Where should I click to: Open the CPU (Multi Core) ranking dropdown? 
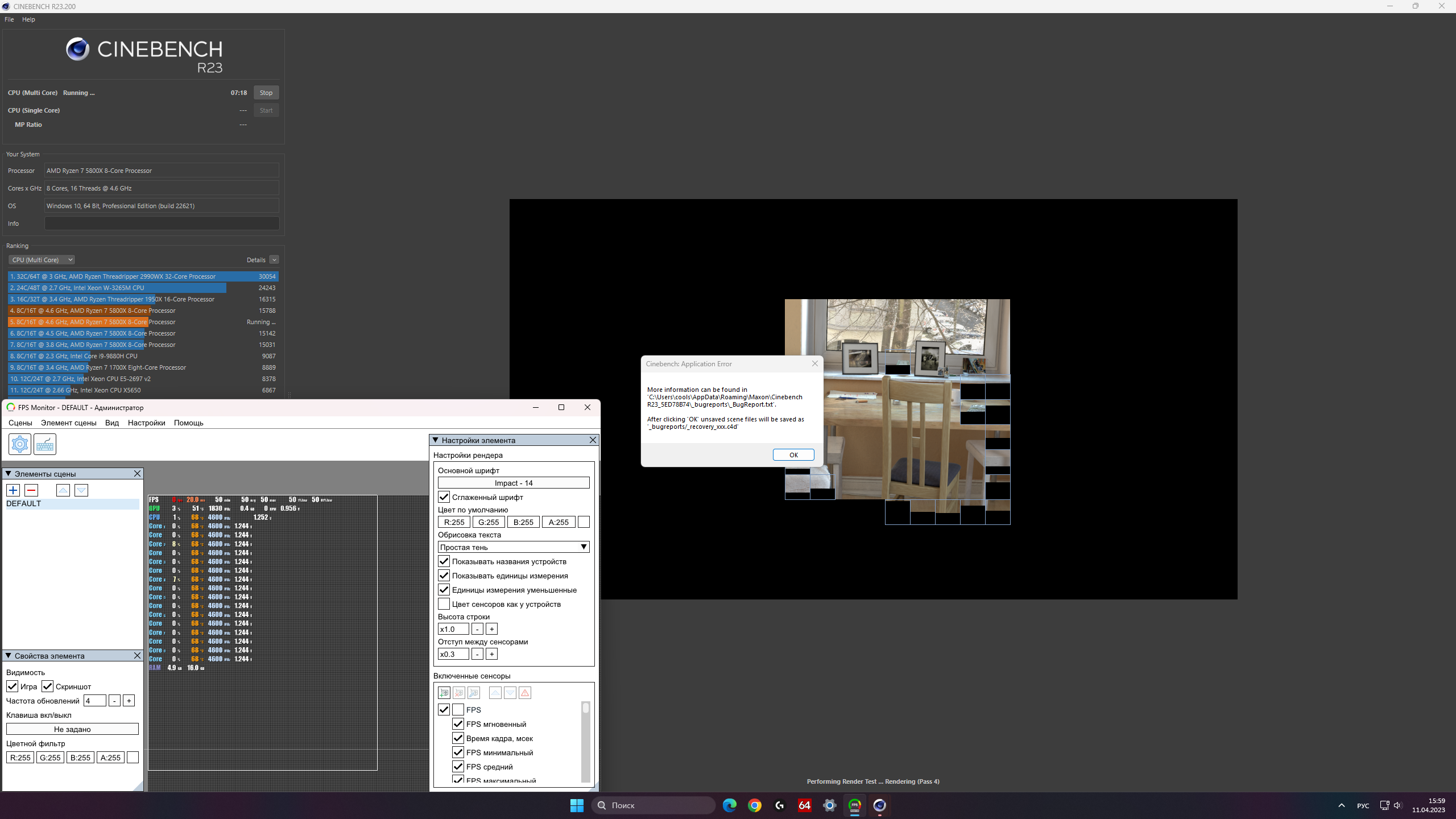tap(42, 260)
